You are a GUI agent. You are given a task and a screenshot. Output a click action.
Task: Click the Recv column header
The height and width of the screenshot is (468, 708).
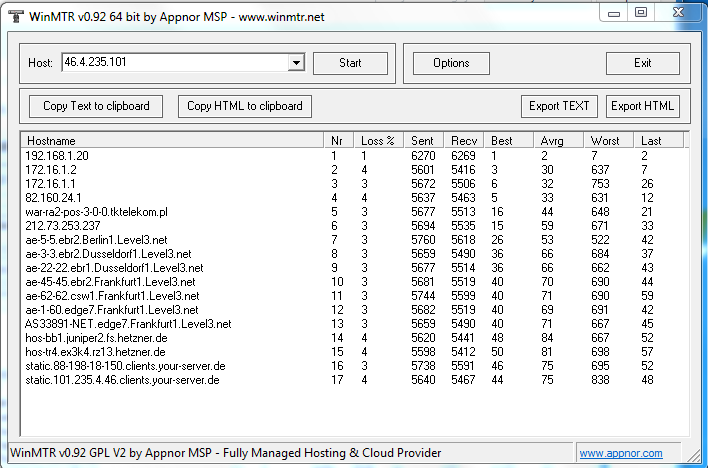(x=464, y=140)
